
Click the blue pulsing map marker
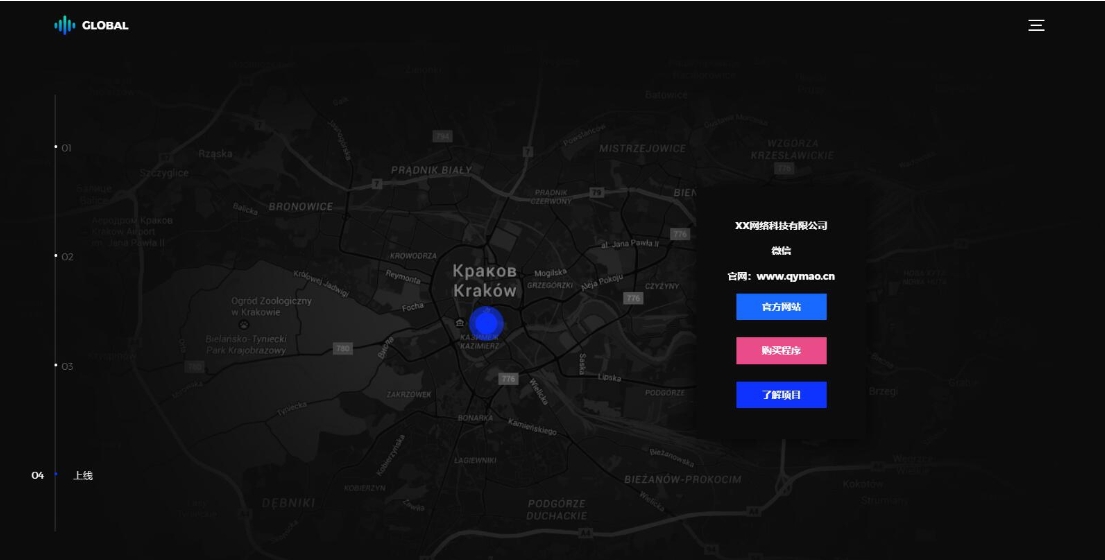click(486, 322)
